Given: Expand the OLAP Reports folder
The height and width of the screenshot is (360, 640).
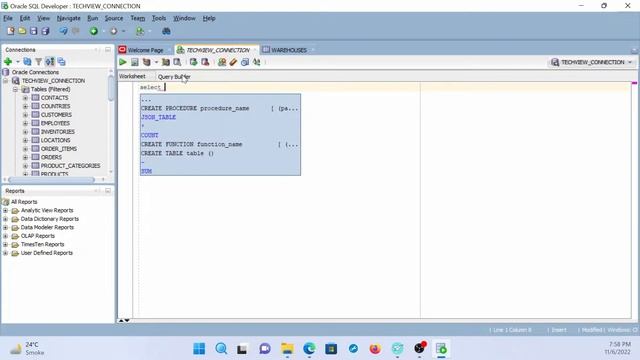Looking at the screenshot, I should pos(6,236).
